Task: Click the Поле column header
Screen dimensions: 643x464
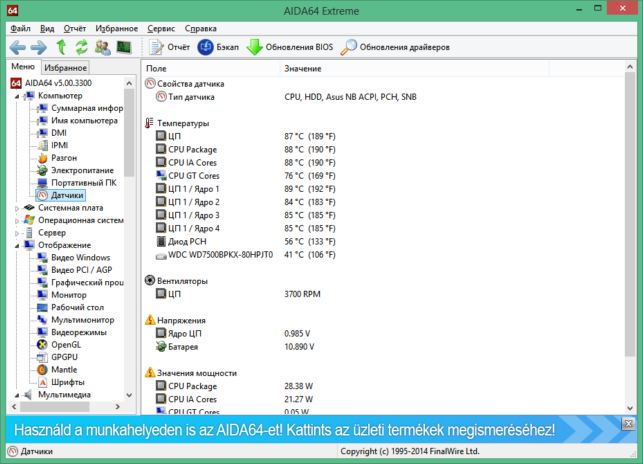Action: [212, 69]
